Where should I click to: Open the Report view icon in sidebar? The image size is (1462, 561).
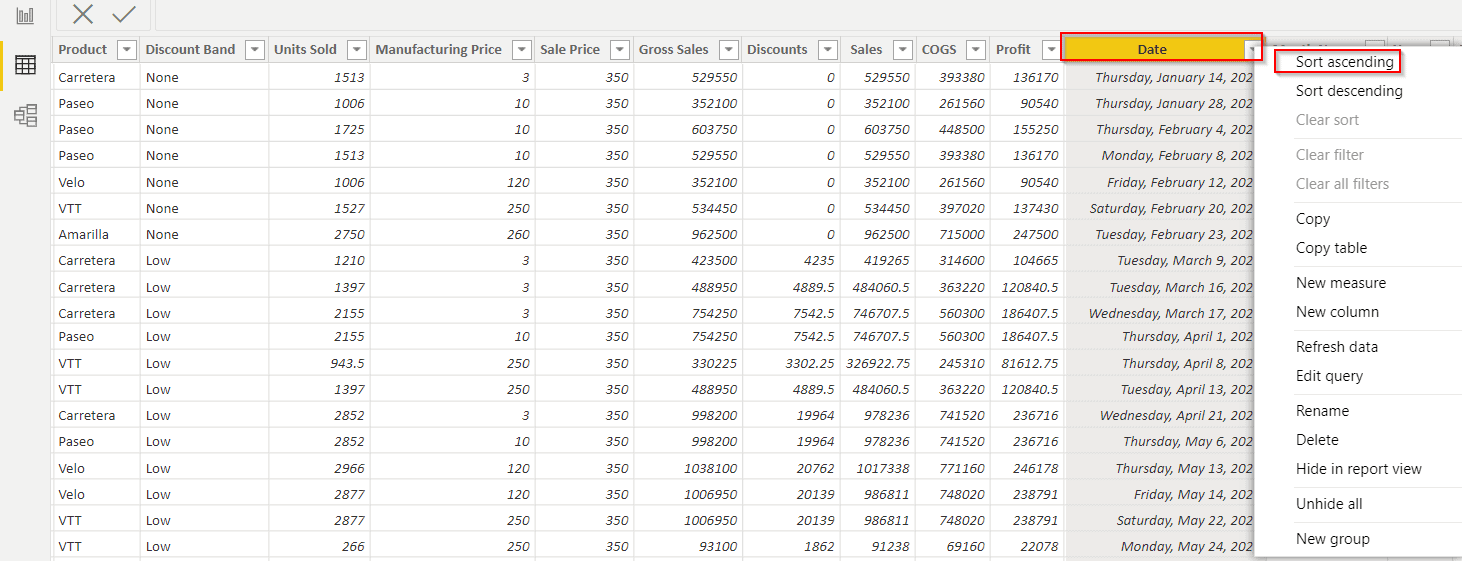coord(25,16)
